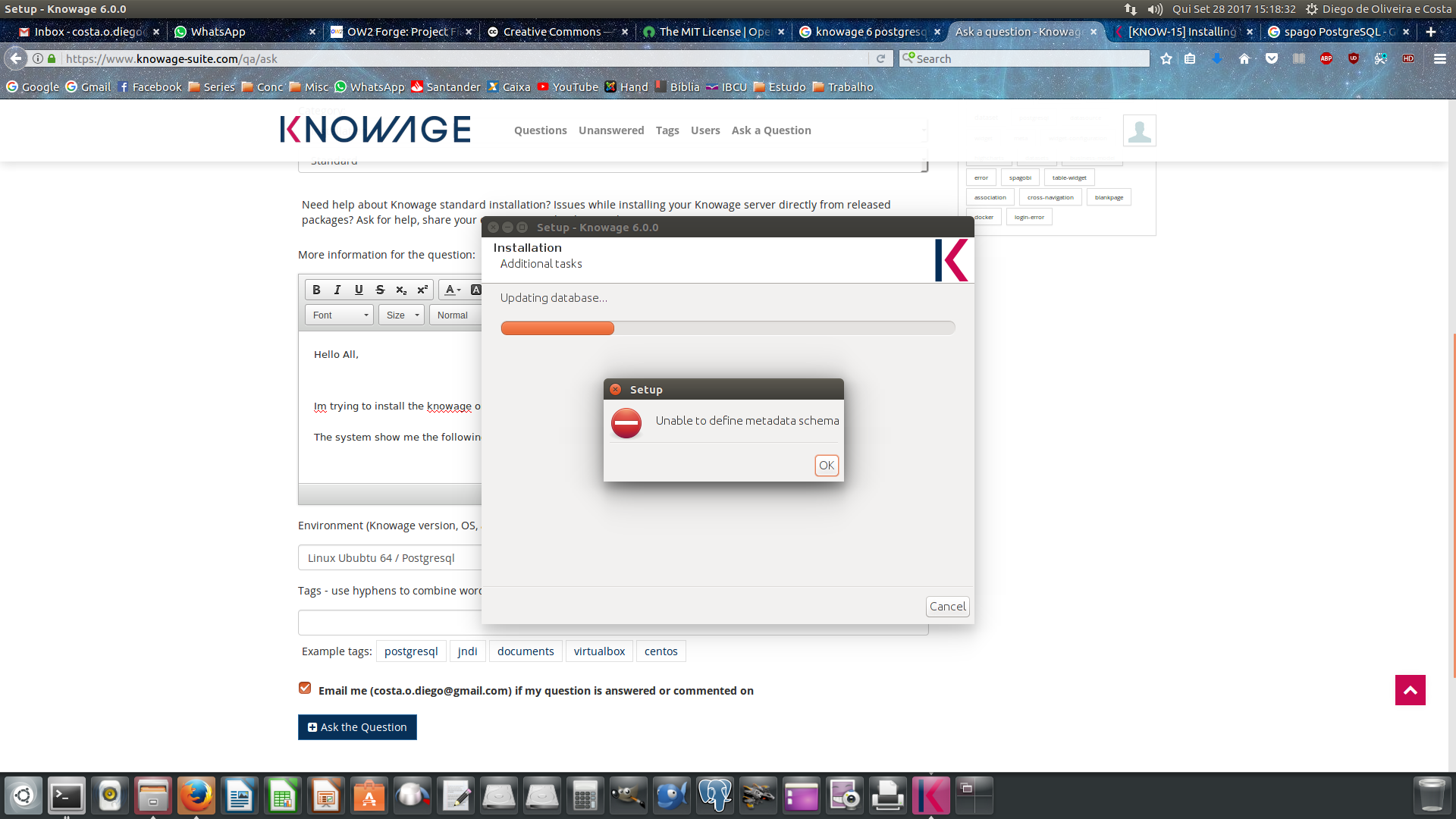Screen dimensions: 1456x819
Task: Open the Knowage logo home link
Action: click(x=375, y=130)
